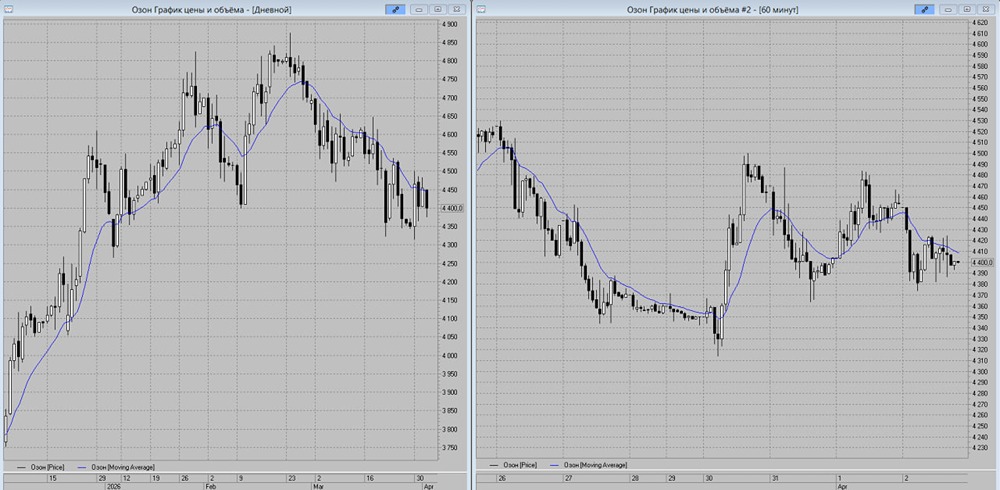Click the 3 750 price label on the Дневной chart axis

coord(450,447)
